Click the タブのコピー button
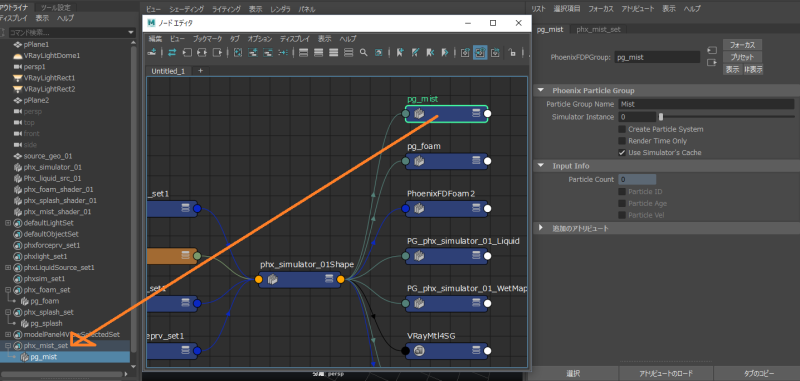 coord(757,373)
